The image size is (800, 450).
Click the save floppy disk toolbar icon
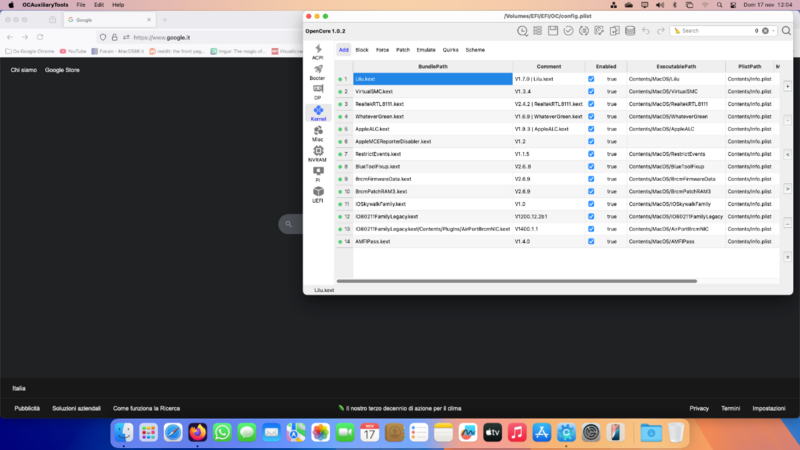[553, 31]
